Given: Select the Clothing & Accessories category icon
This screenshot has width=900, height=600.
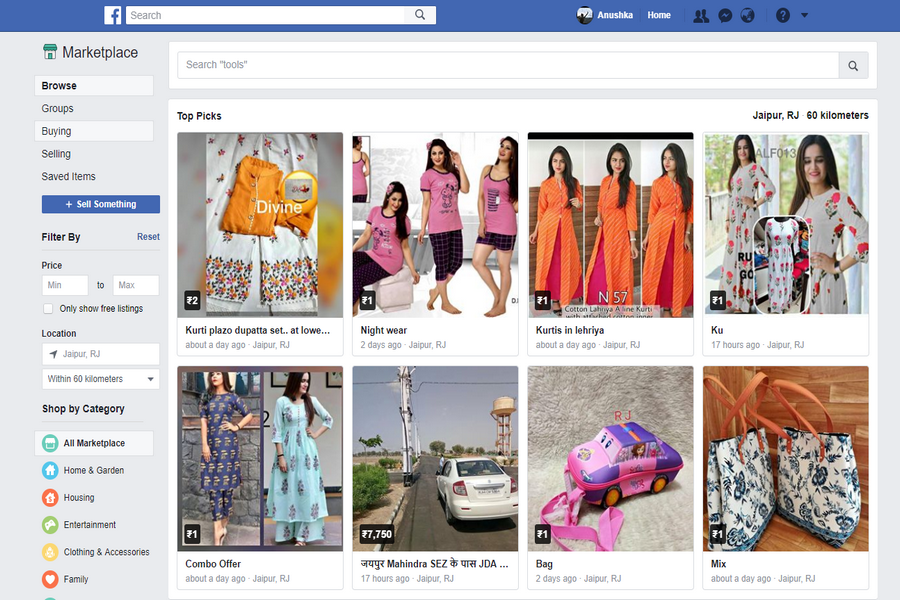Looking at the screenshot, I should [x=48, y=551].
